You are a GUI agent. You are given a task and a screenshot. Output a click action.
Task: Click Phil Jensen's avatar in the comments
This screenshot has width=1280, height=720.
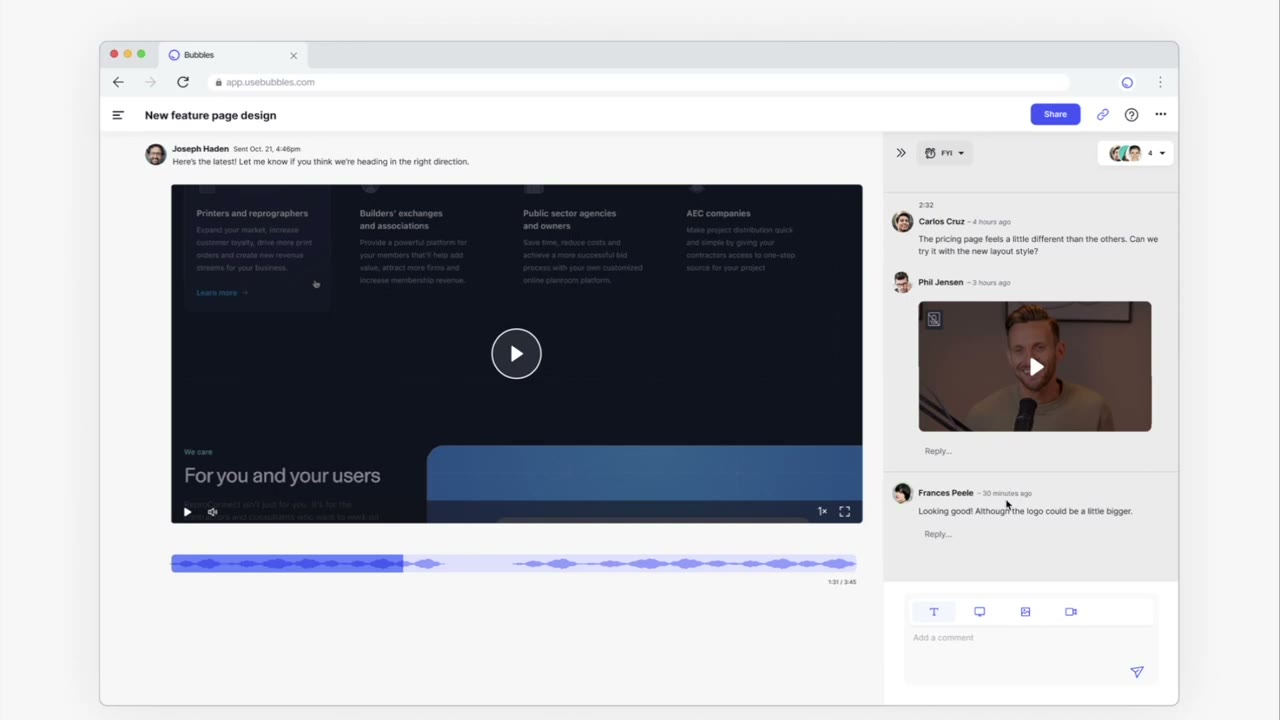[x=902, y=283]
